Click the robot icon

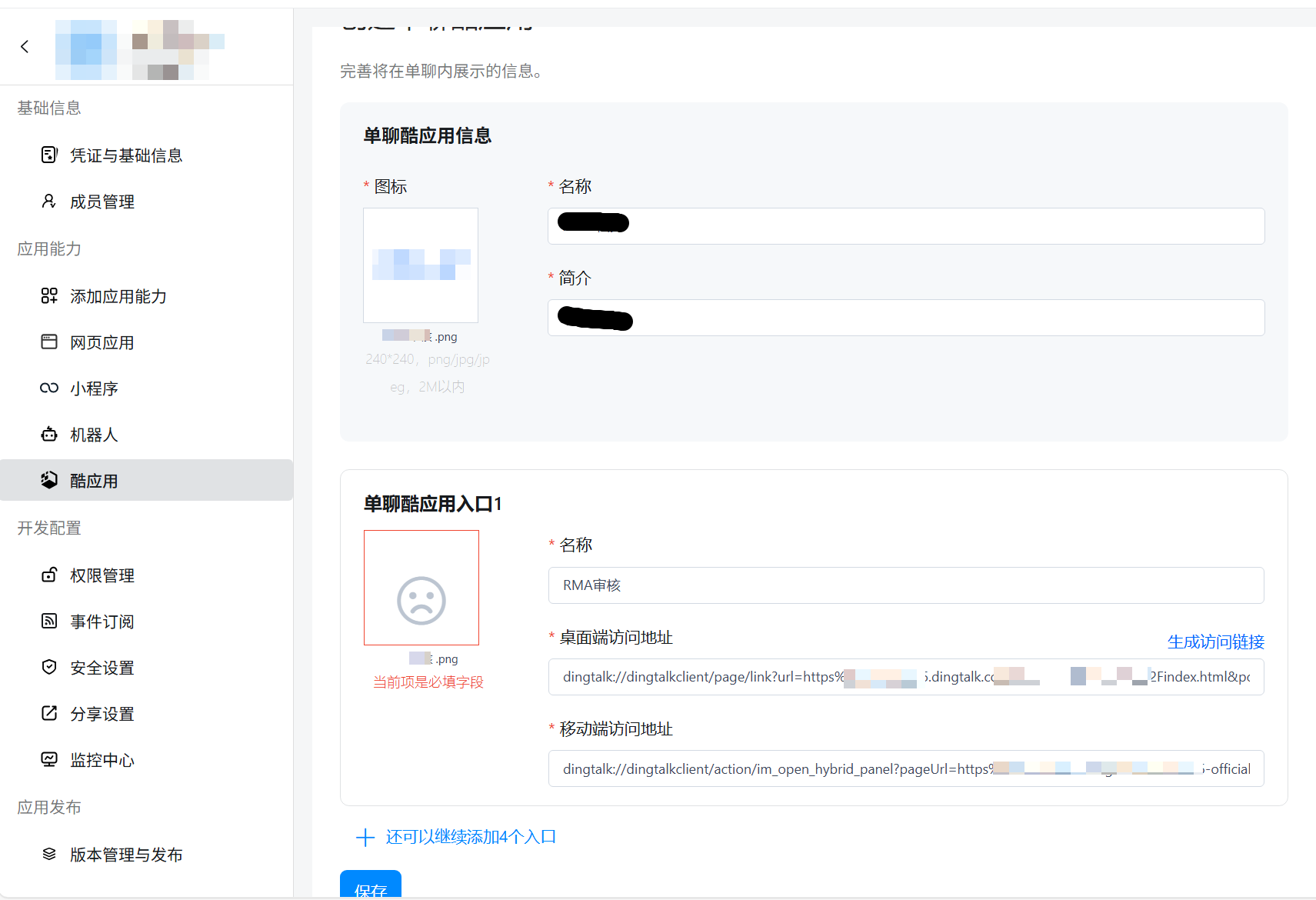(49, 434)
